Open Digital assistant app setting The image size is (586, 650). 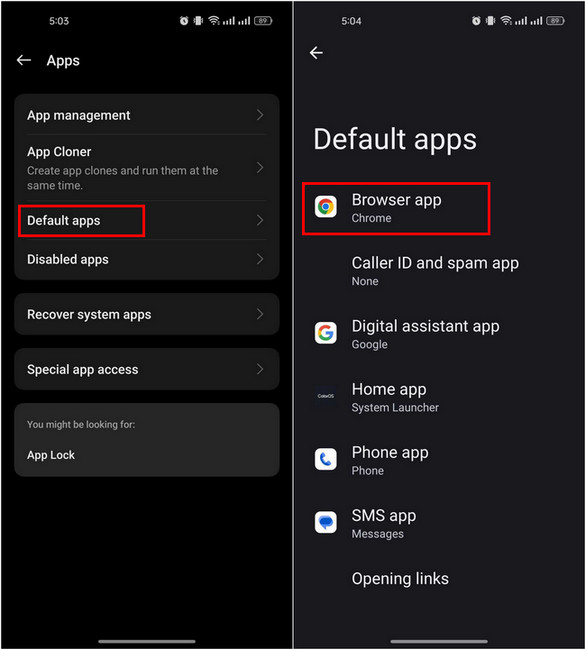[439, 334]
